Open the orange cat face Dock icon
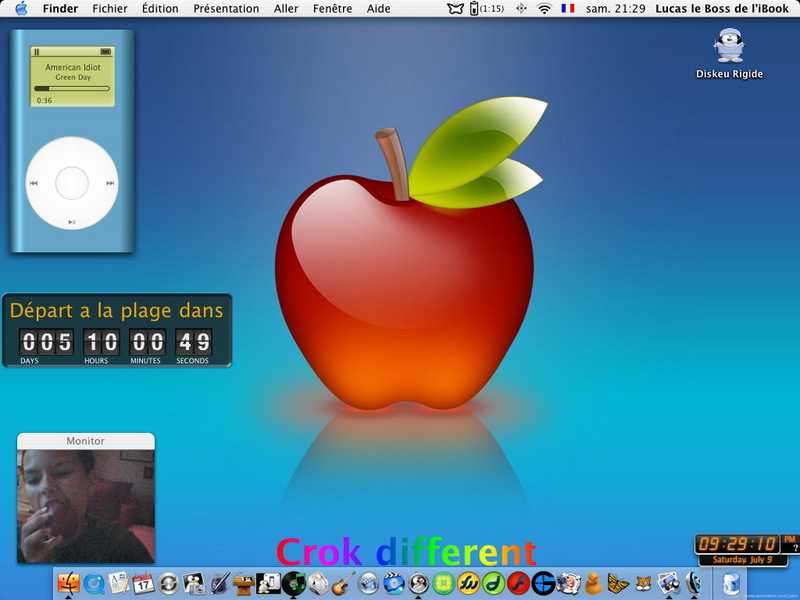800x600 pixels. [643, 583]
